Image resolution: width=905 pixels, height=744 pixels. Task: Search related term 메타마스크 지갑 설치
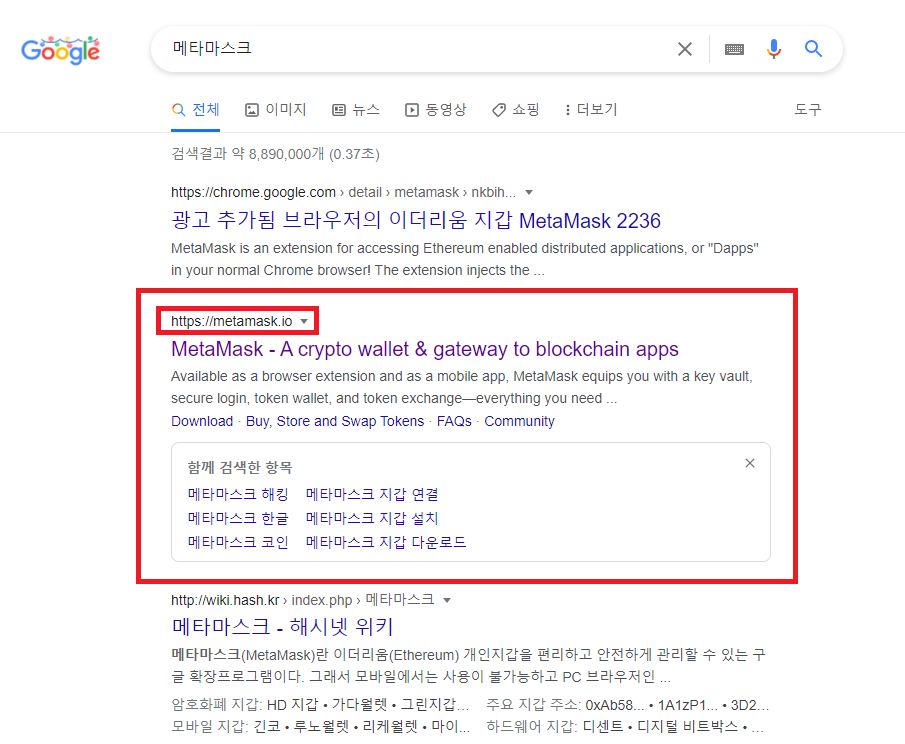coord(372,518)
